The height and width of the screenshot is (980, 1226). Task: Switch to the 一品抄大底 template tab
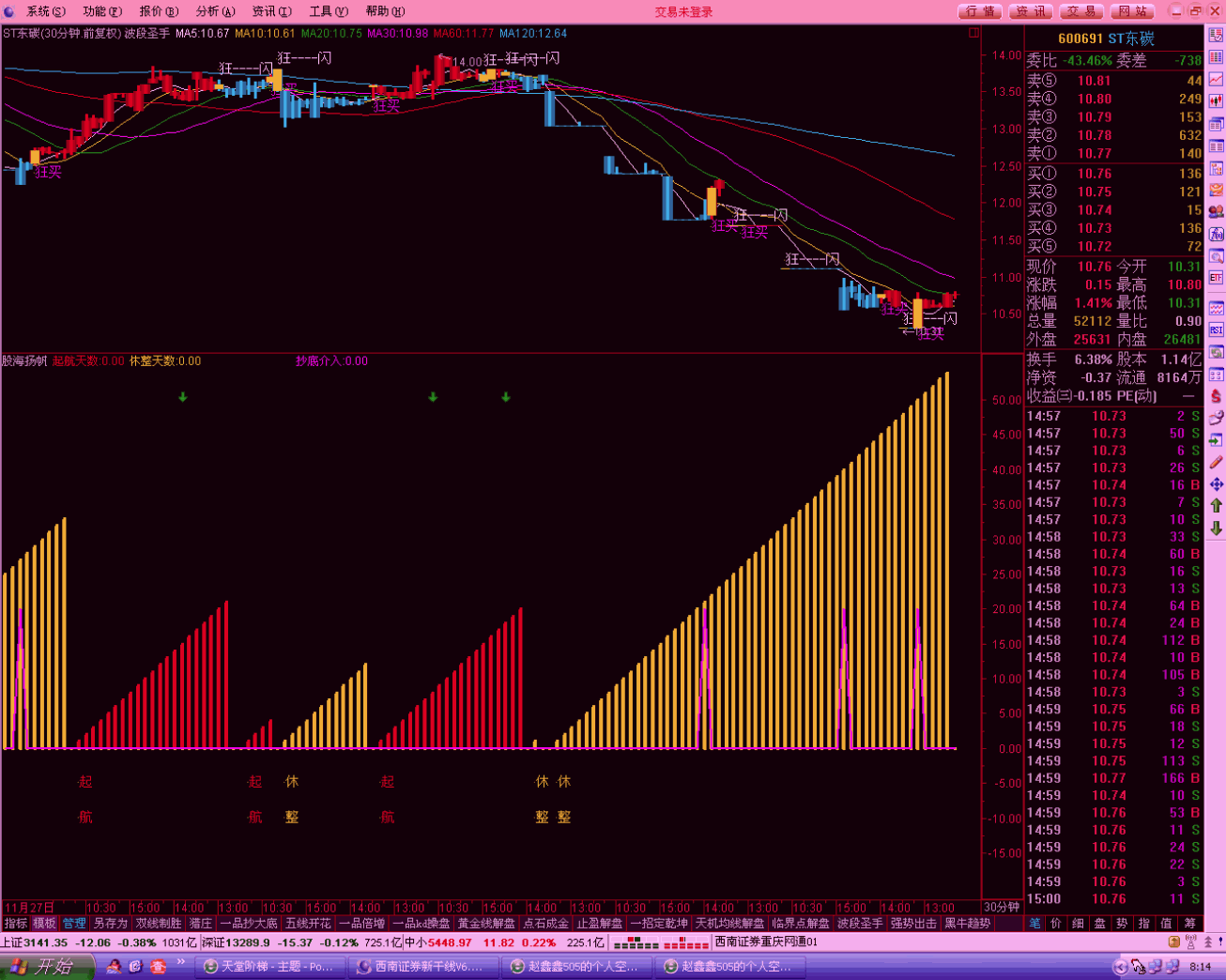[x=249, y=924]
